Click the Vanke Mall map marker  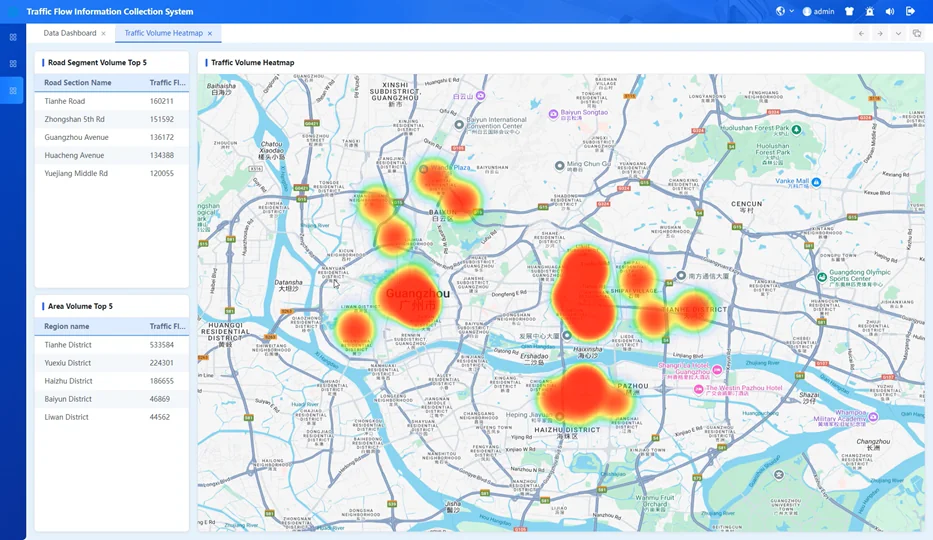(x=816, y=183)
